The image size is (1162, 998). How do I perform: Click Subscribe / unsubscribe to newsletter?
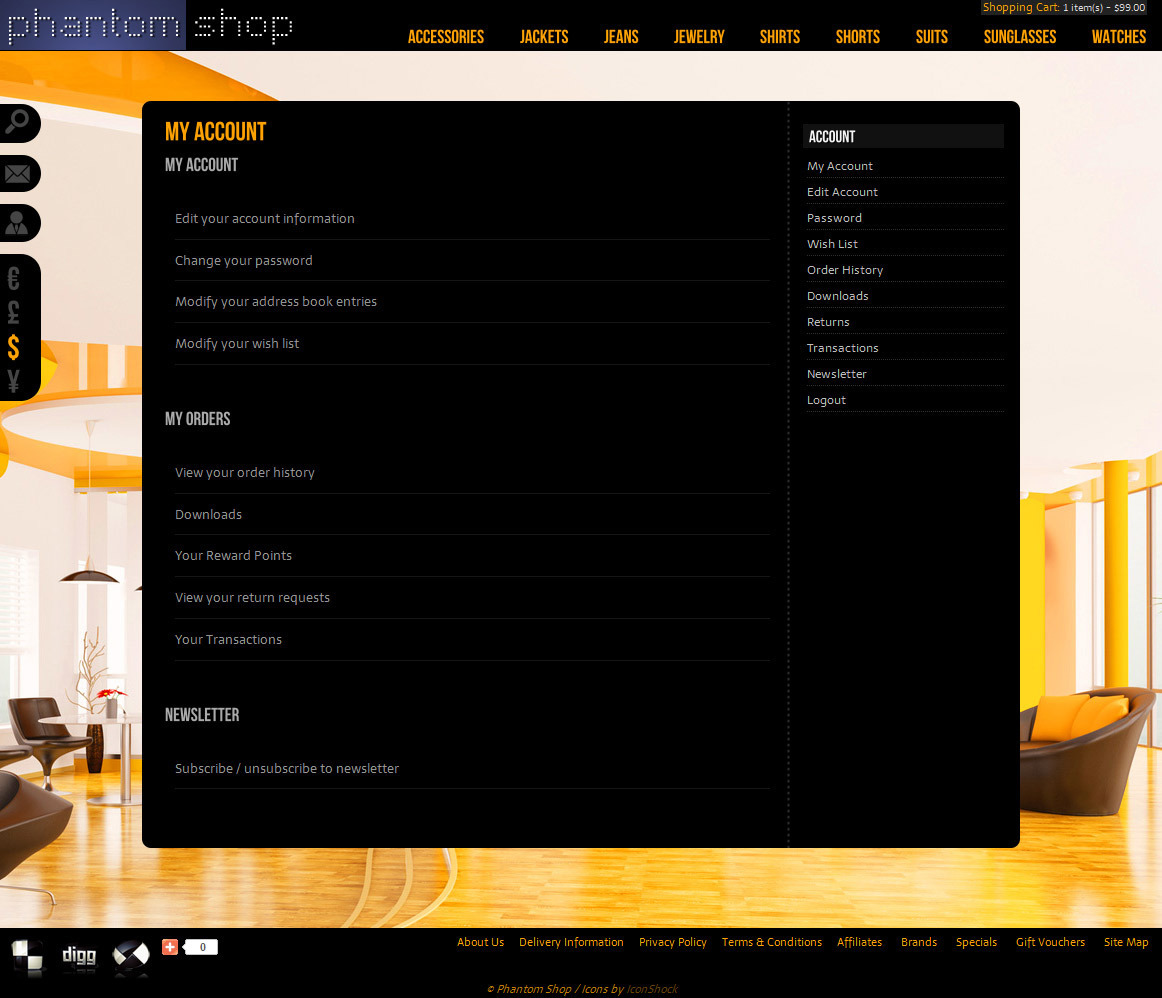(x=287, y=769)
